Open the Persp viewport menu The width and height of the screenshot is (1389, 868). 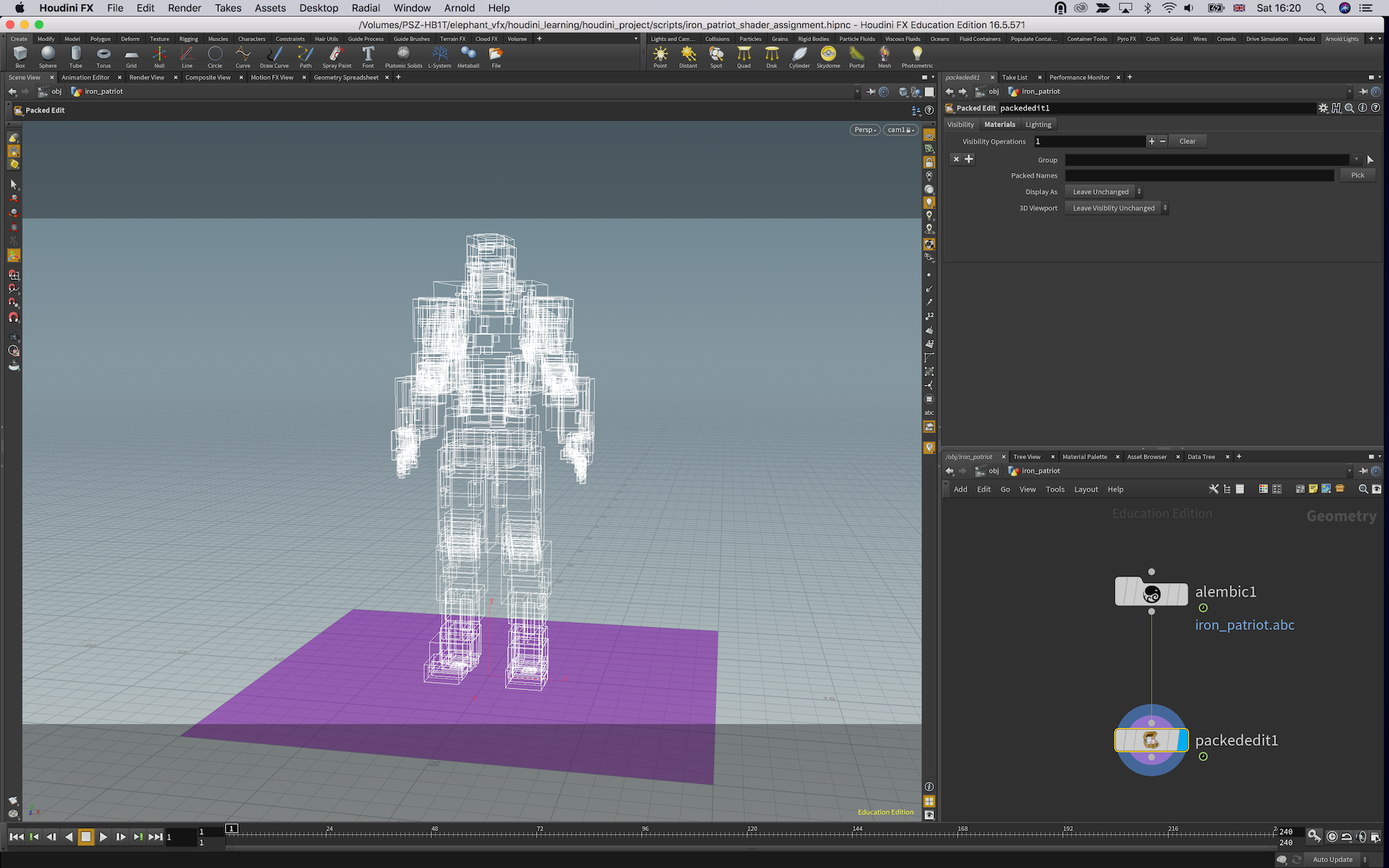coord(865,130)
